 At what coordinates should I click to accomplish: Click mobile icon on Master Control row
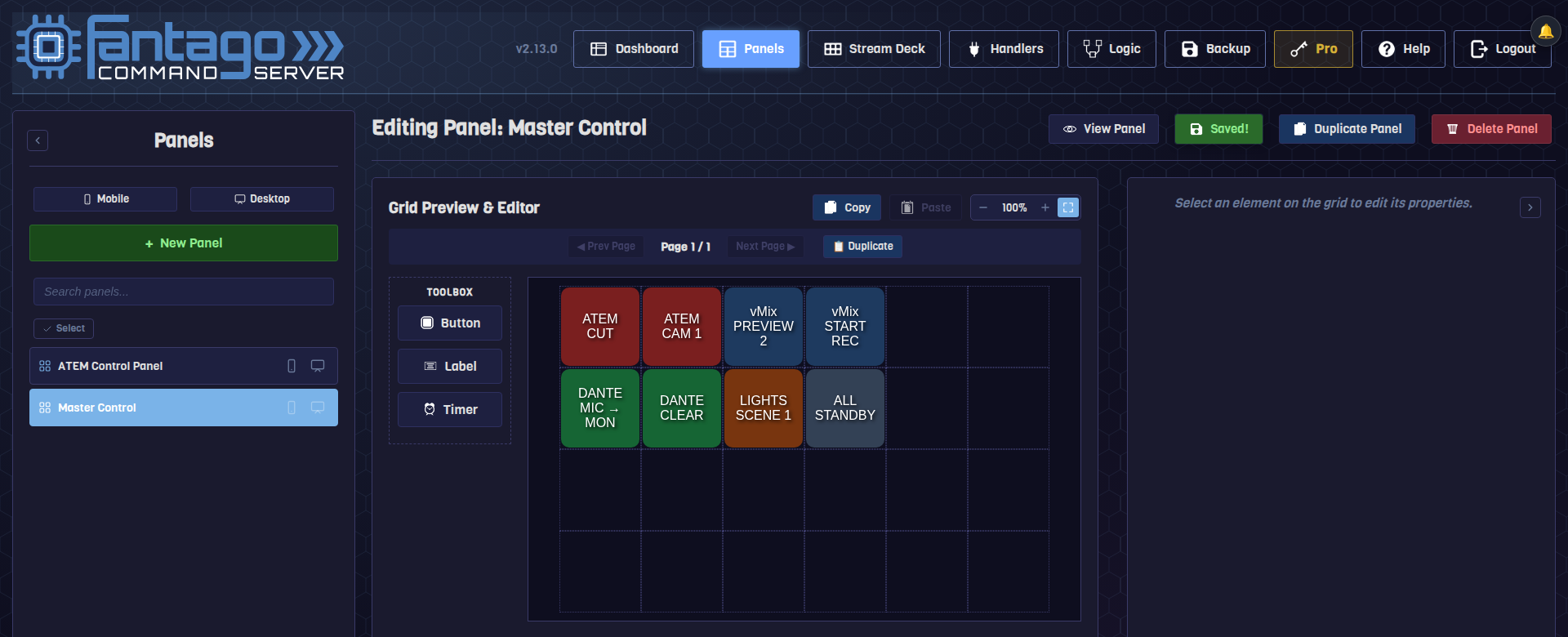(x=292, y=408)
